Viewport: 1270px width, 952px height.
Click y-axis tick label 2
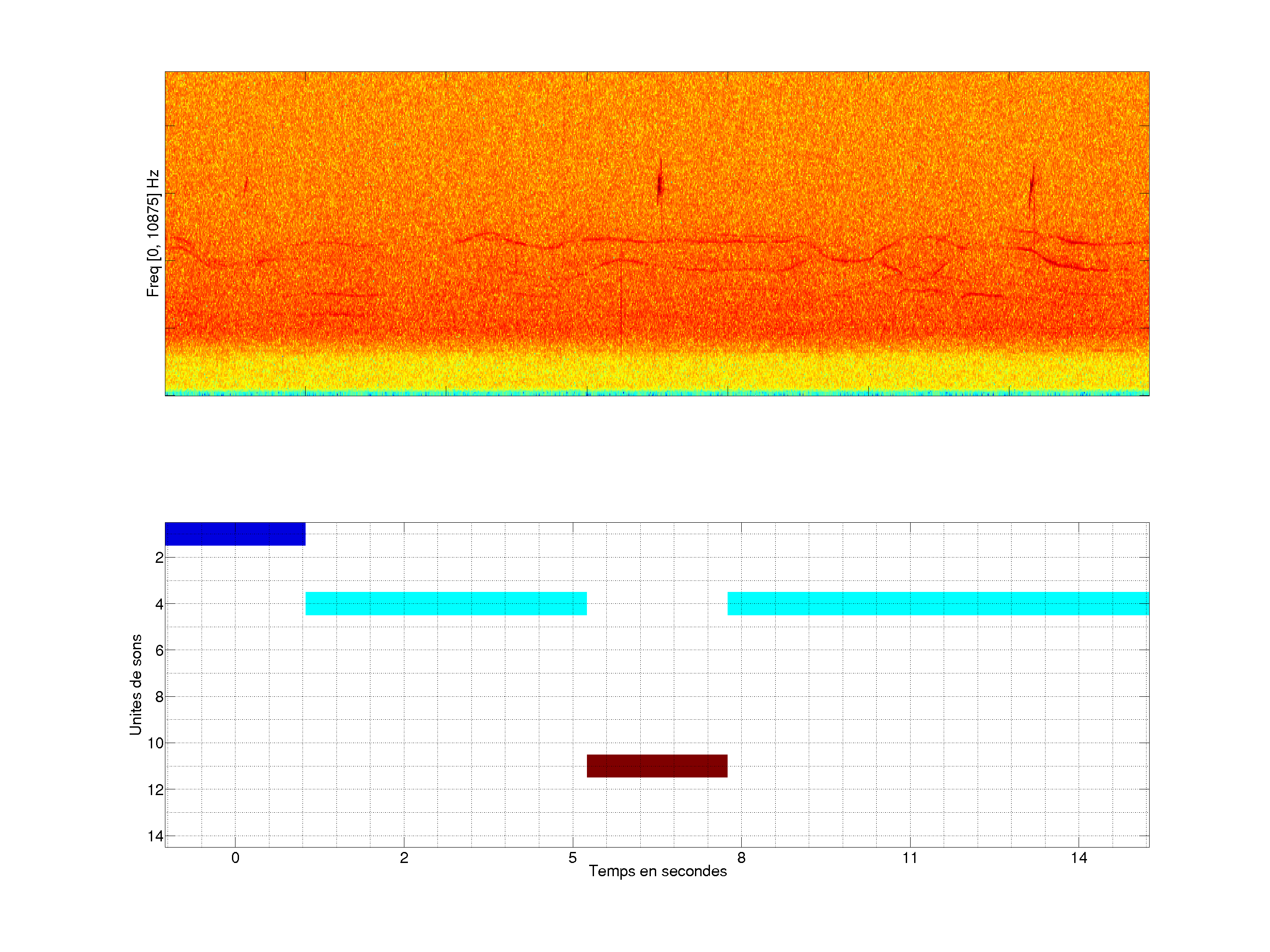click(159, 558)
